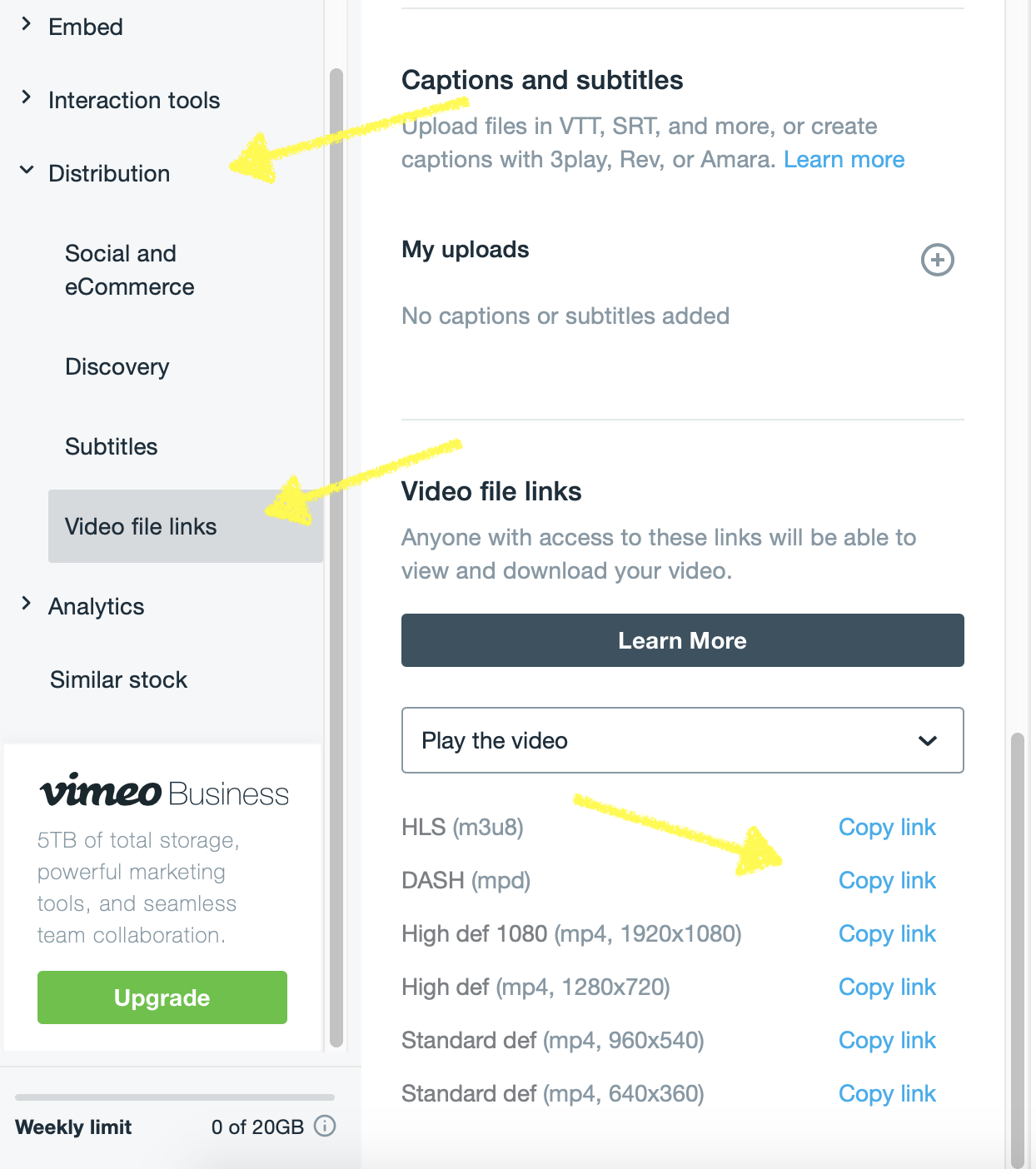Click the Vimeo Business logo
Image resolution: width=1036 pixels, height=1169 pixels.
coord(164,791)
